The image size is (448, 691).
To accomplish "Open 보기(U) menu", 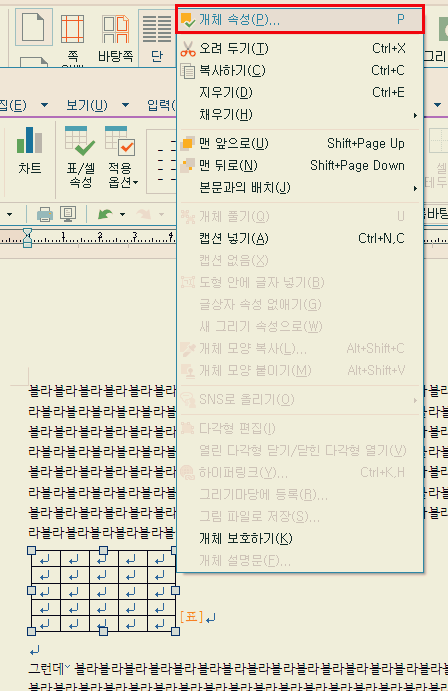I will tap(87, 105).
